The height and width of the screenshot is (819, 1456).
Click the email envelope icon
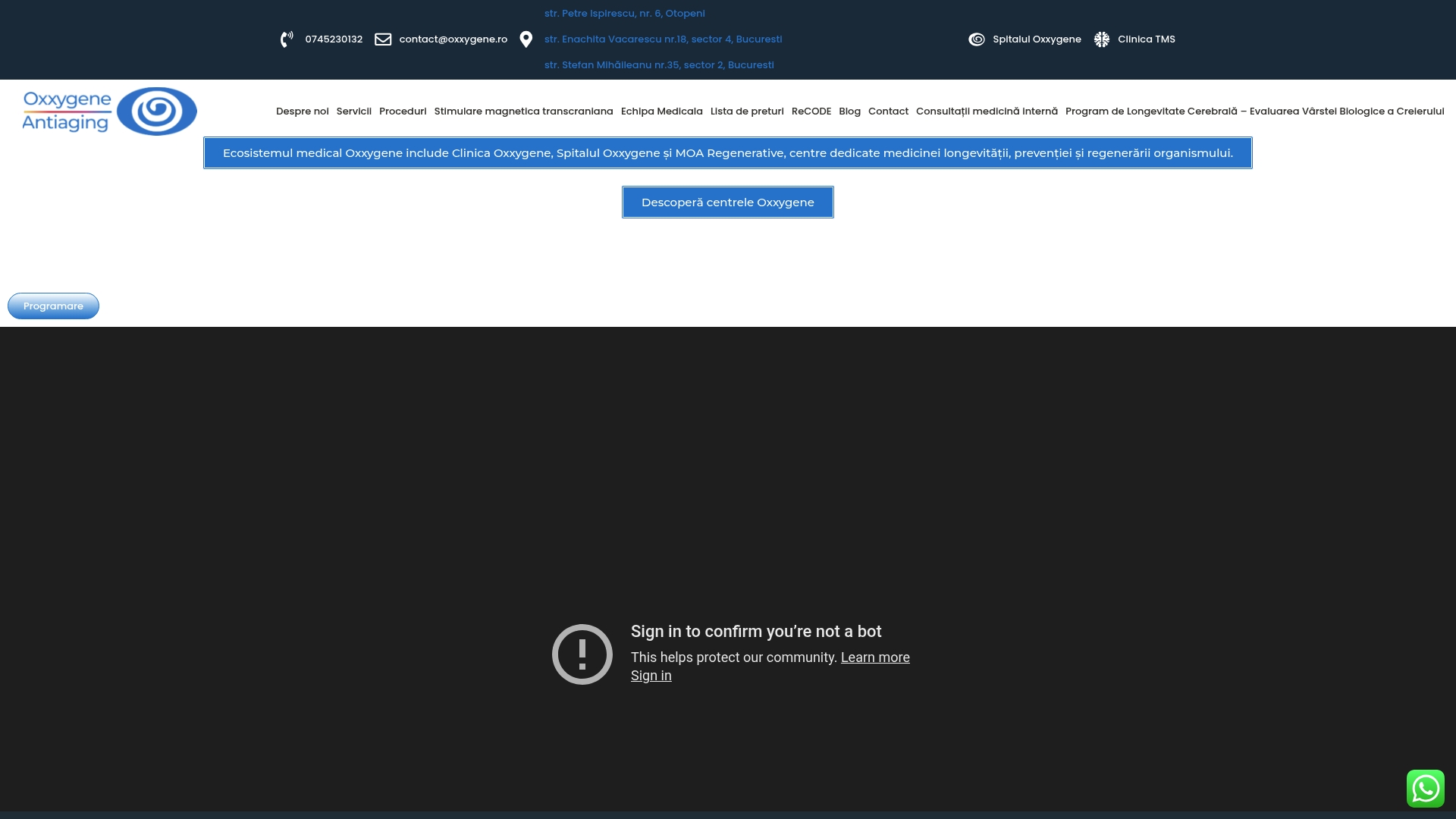[x=383, y=39]
